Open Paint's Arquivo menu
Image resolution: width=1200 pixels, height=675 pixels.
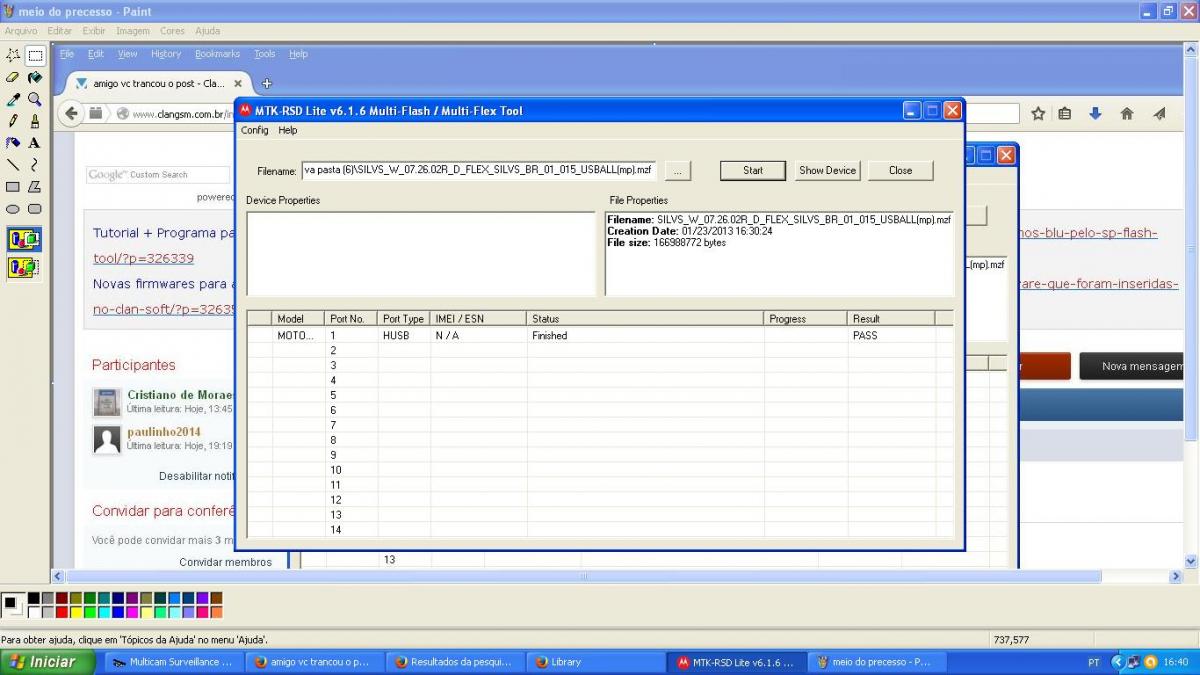point(21,31)
